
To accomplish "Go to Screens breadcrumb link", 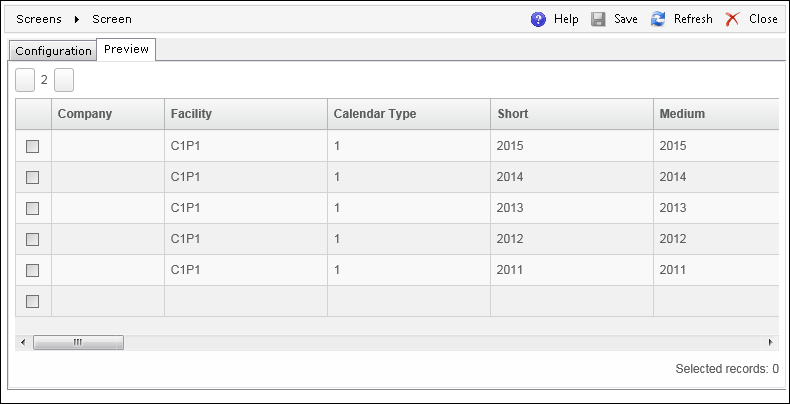I will (x=39, y=19).
